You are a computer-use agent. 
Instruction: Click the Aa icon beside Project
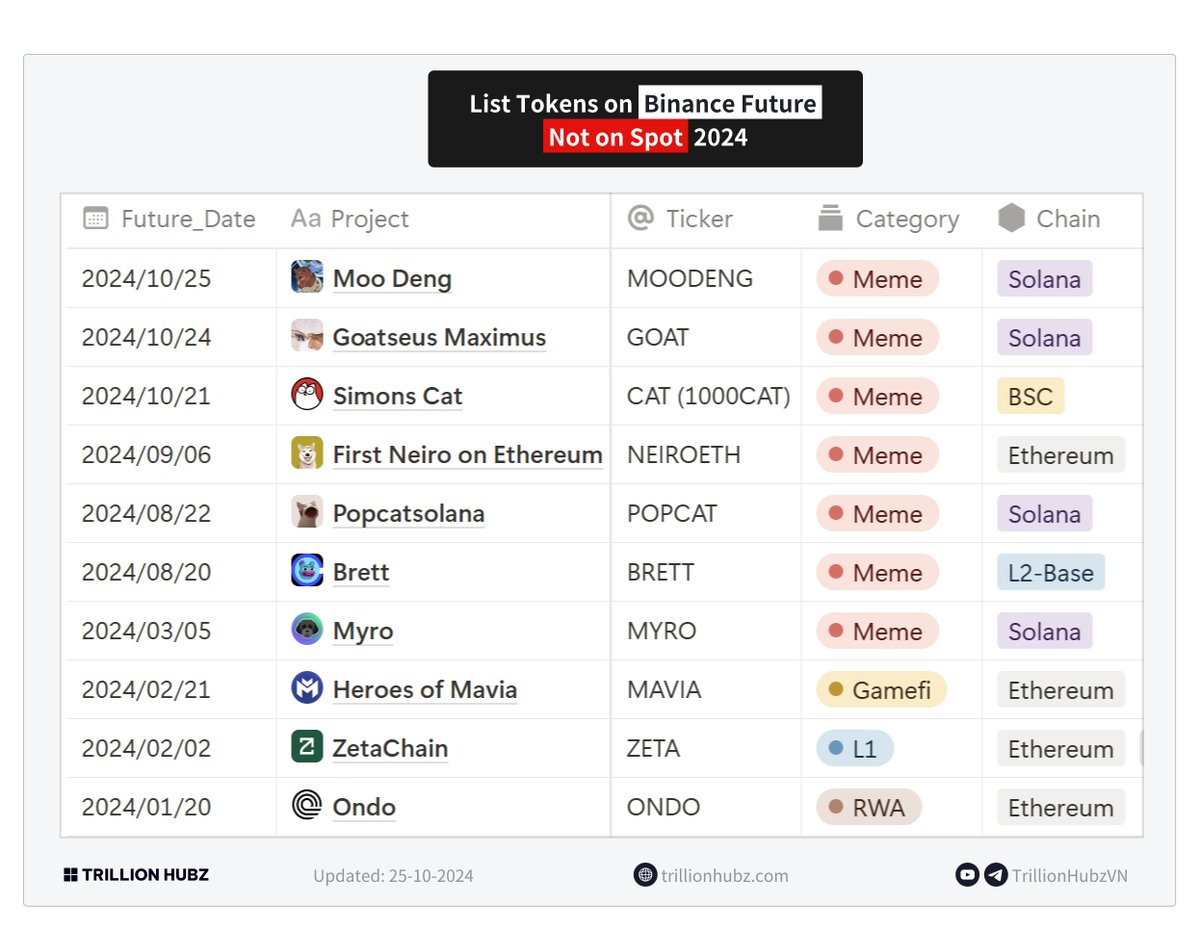coord(306,219)
